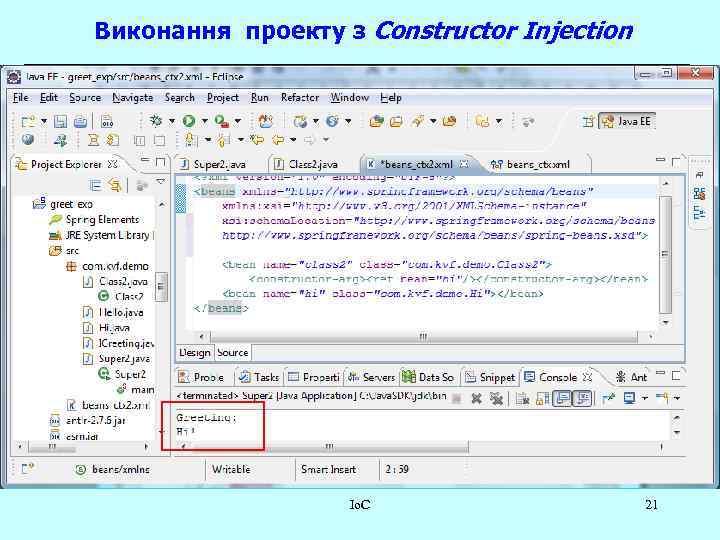Open the Display Selected Console dropdown arrow
This screenshot has width=720, height=540.
point(645,399)
